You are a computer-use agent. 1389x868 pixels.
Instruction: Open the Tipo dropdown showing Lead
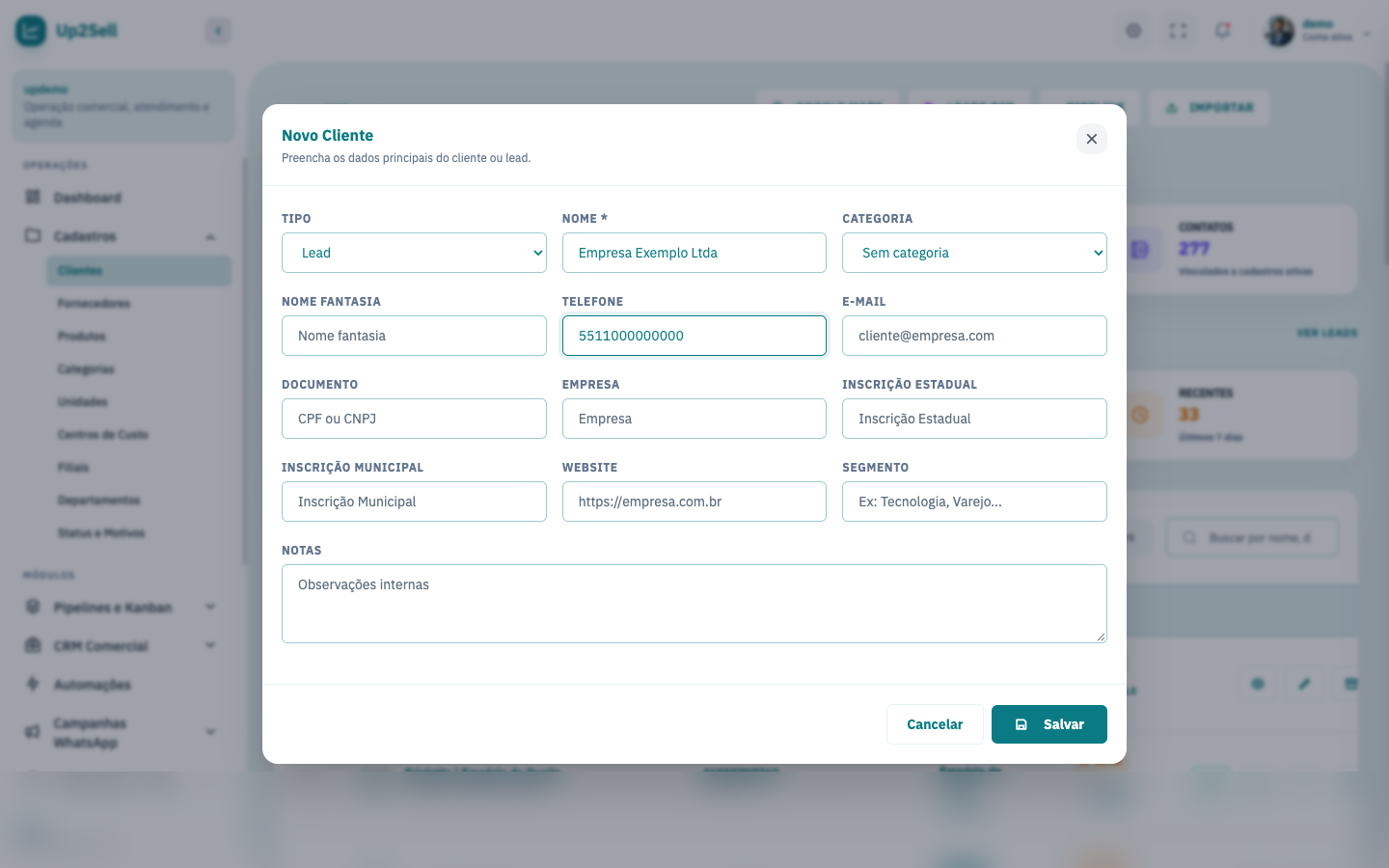(414, 253)
